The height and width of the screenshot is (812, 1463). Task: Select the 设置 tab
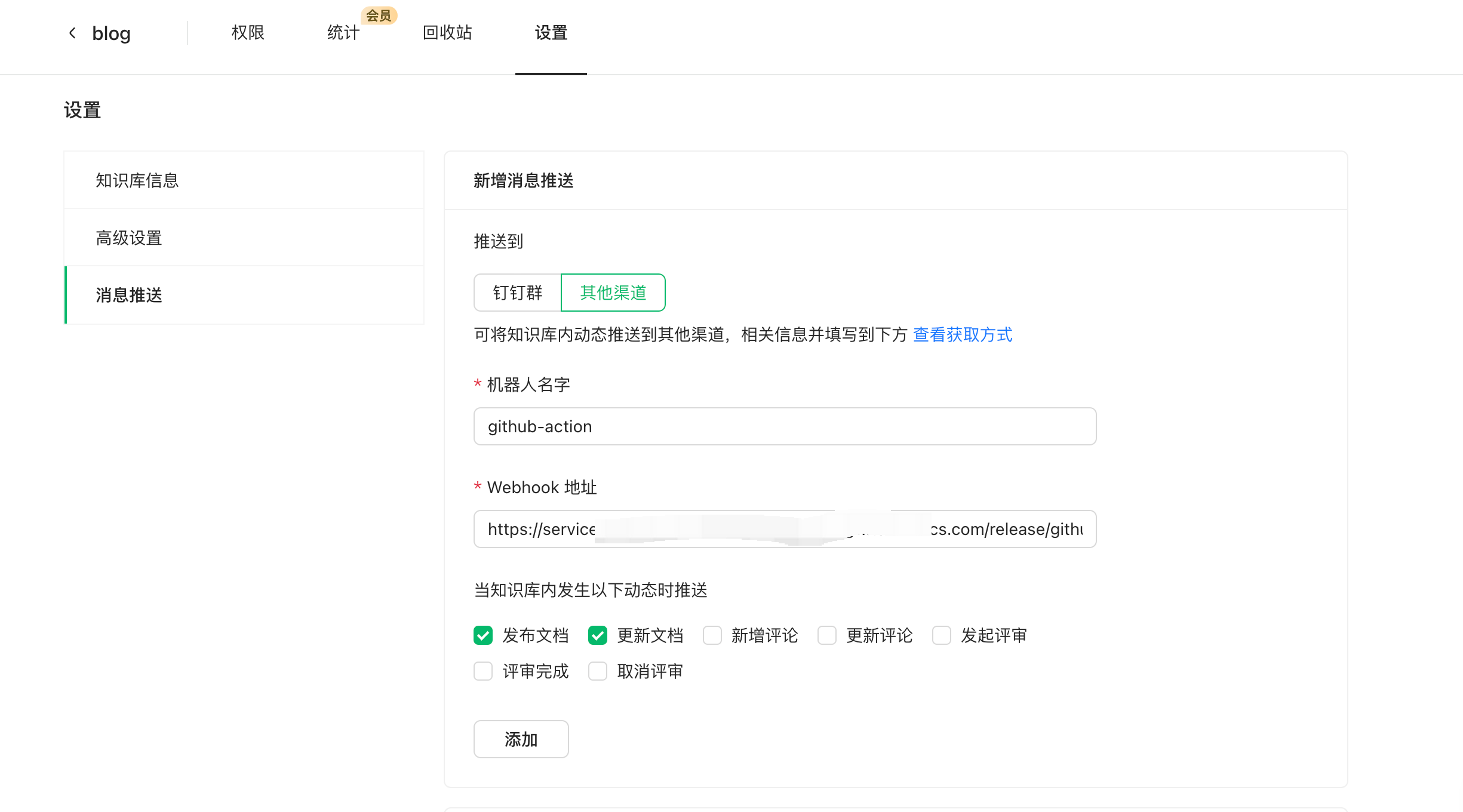pyautogui.click(x=551, y=33)
